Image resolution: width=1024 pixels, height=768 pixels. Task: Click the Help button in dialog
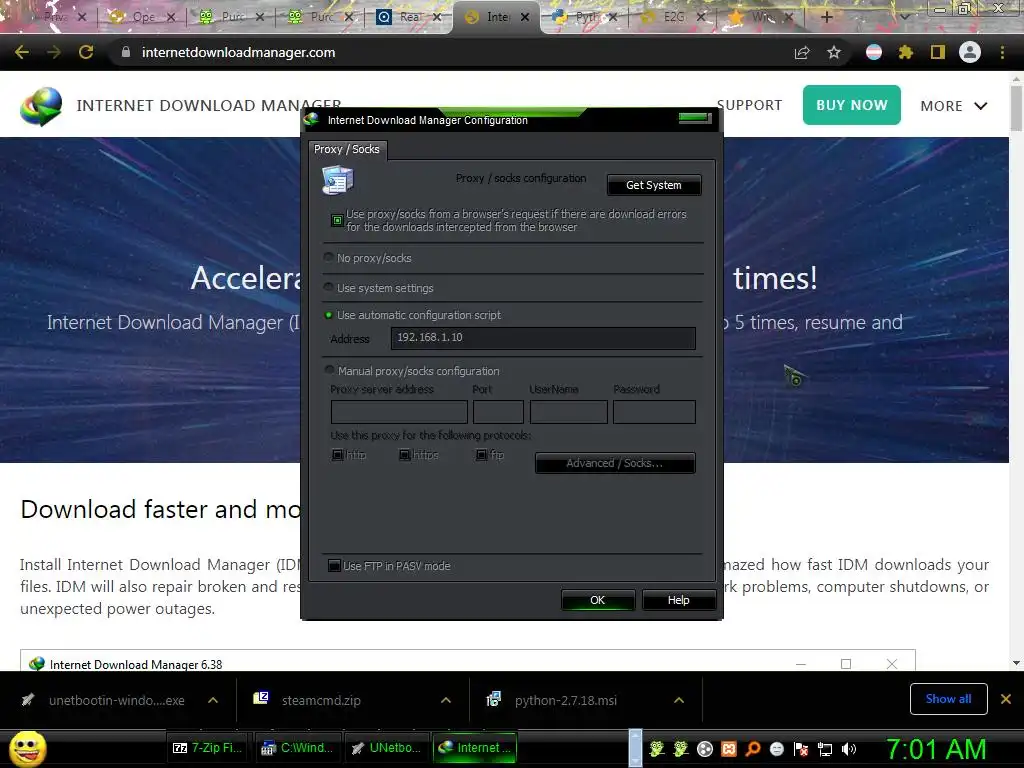pos(679,600)
